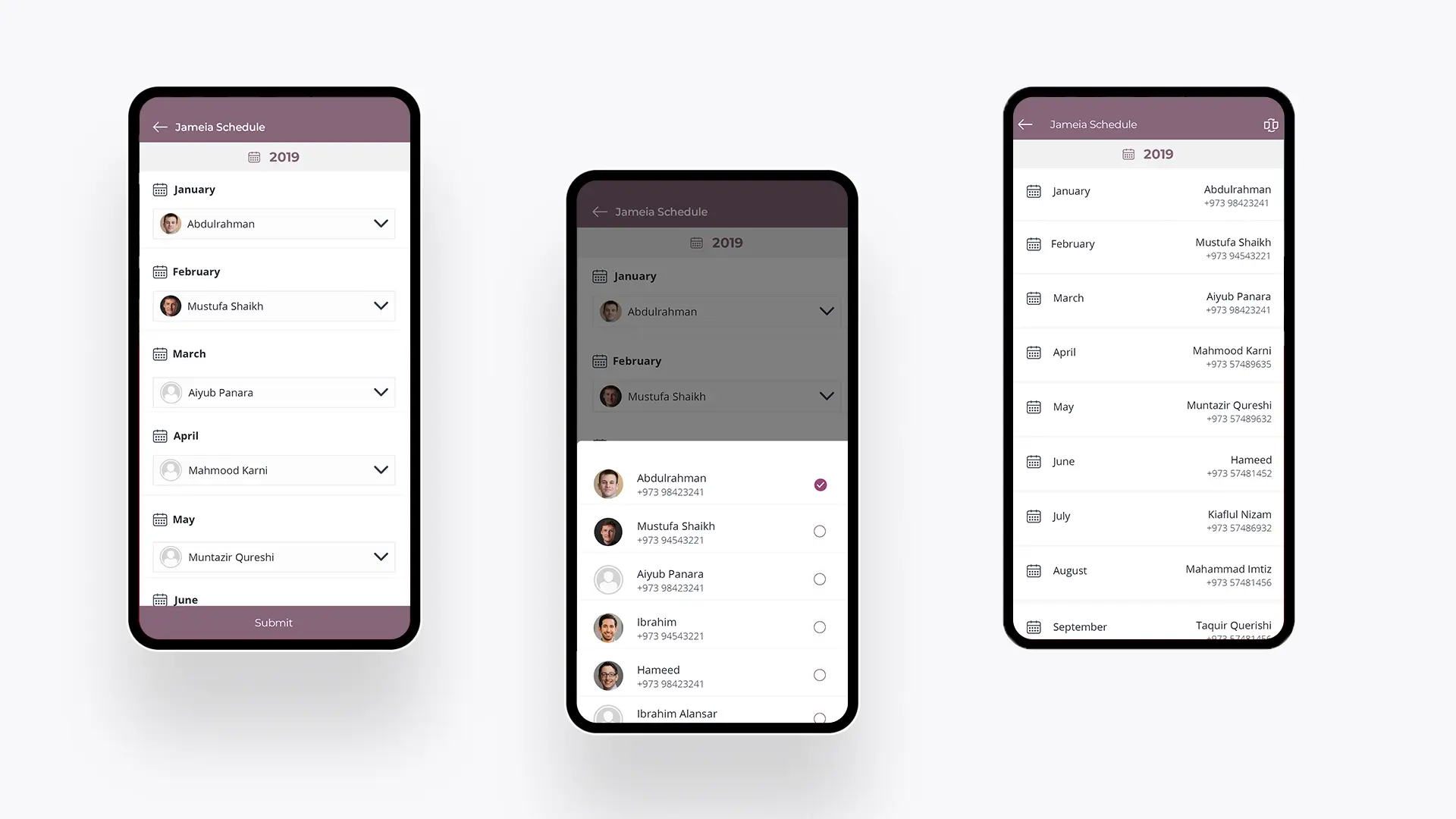Click the copy/export icon on the right screen header

point(1270,124)
